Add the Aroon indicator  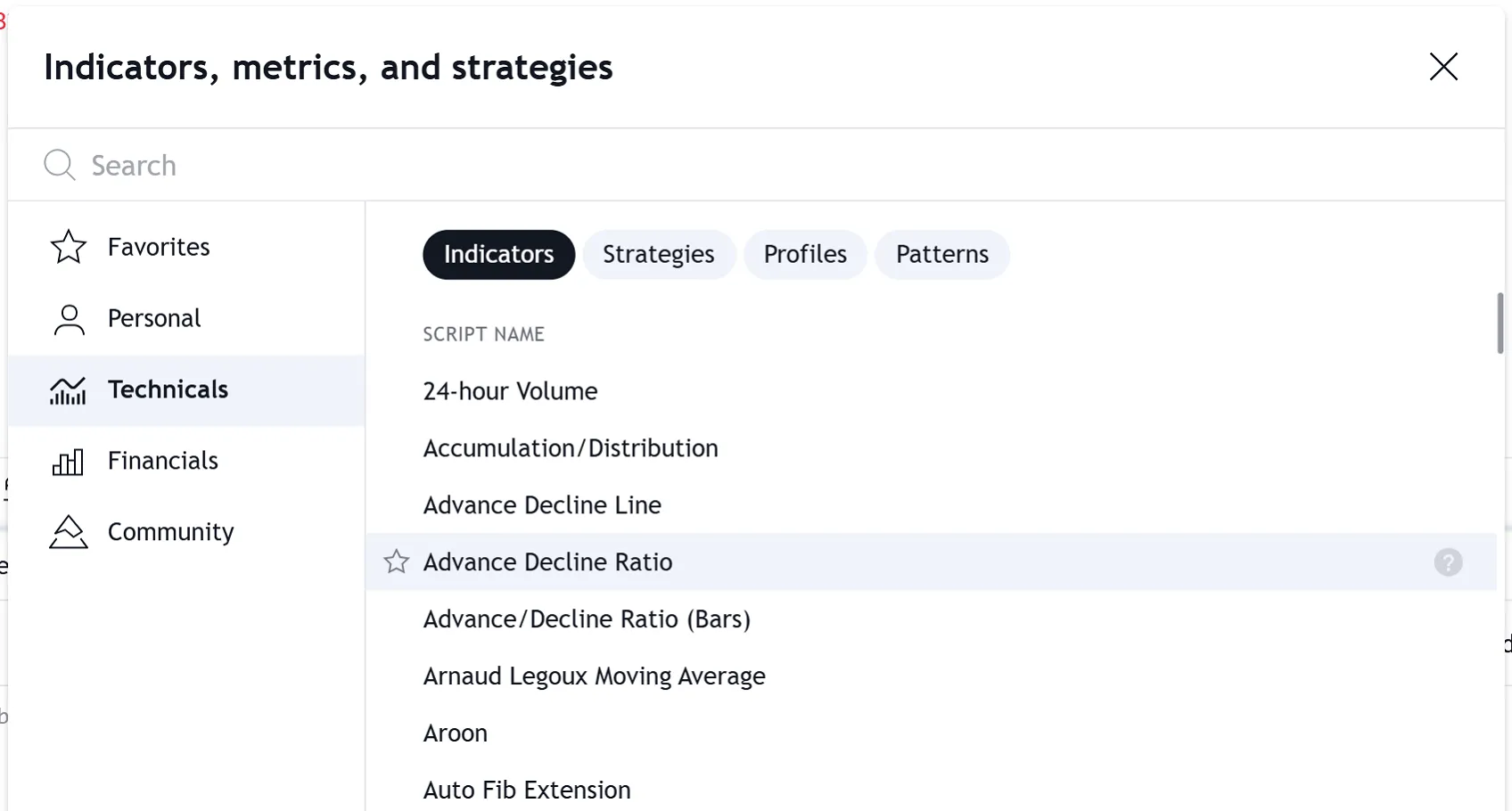(x=456, y=733)
